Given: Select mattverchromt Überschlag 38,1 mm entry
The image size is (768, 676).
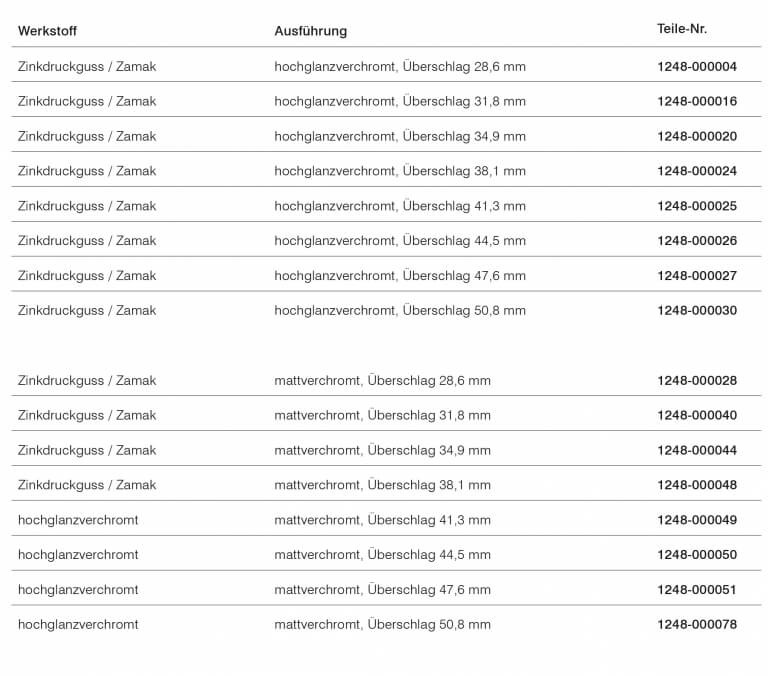Looking at the screenshot, I should pyautogui.click(x=382, y=485).
